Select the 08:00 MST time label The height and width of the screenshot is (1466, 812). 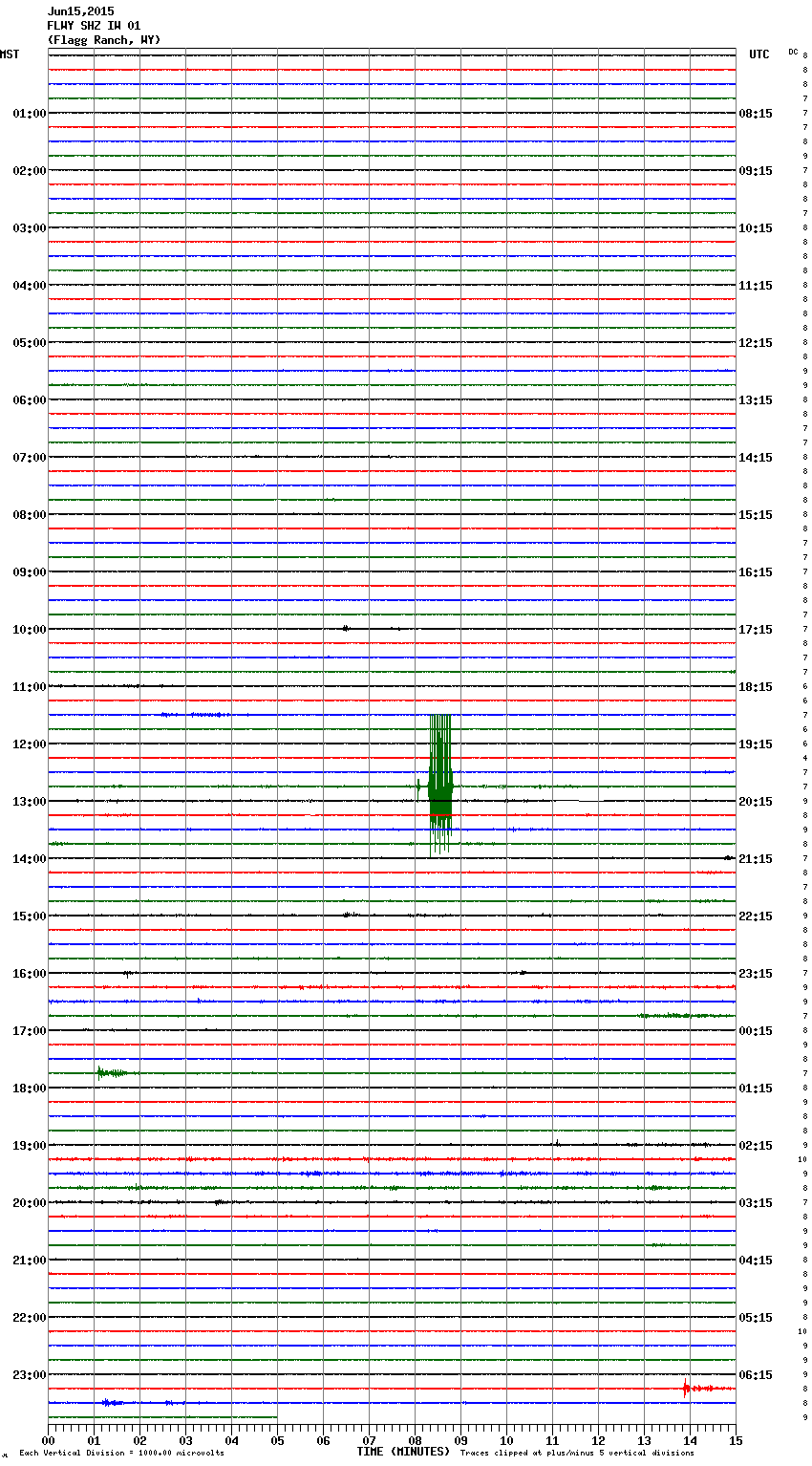point(29,515)
